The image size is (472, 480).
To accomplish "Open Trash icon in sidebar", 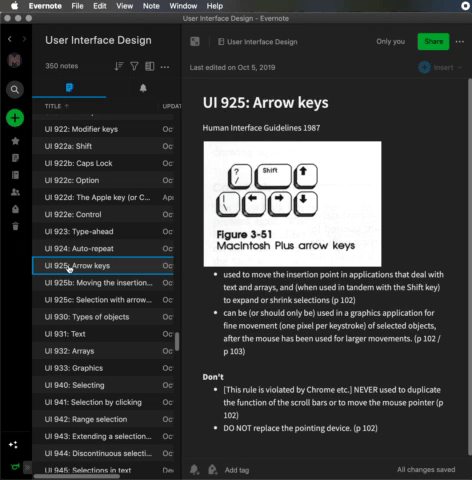I will click(15, 226).
